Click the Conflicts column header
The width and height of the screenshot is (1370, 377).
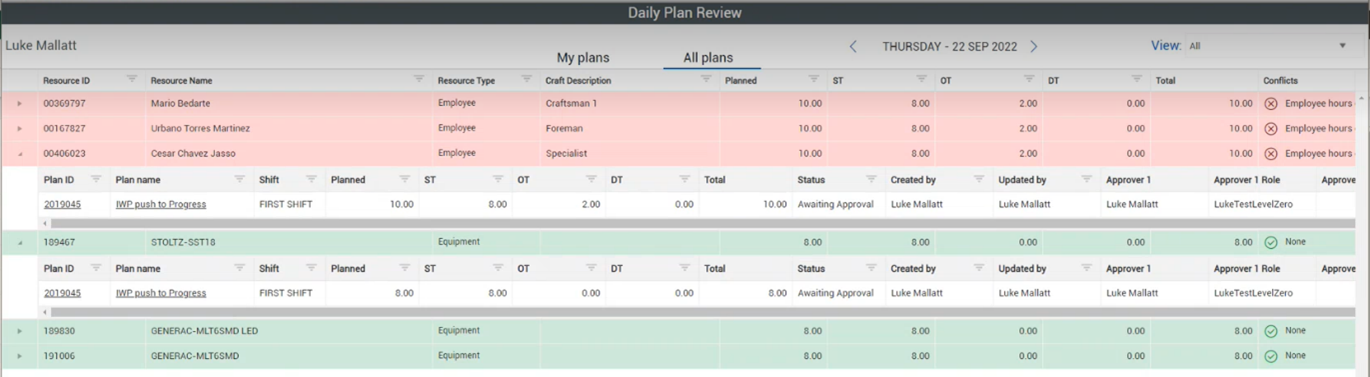[x=1280, y=80]
